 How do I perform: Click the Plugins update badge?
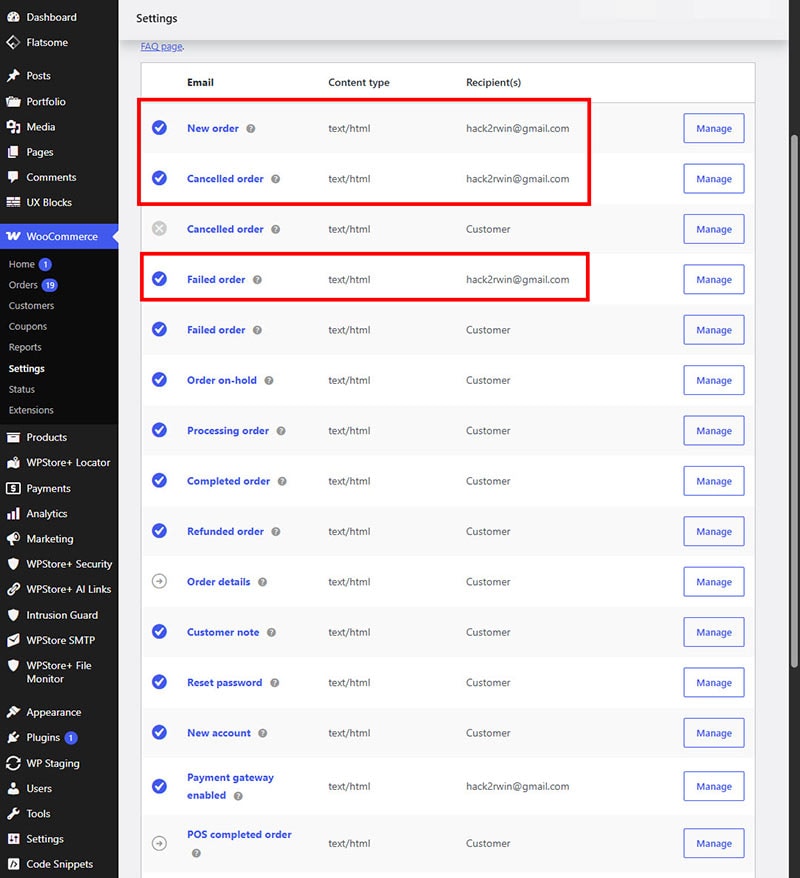pyautogui.click(x=71, y=738)
